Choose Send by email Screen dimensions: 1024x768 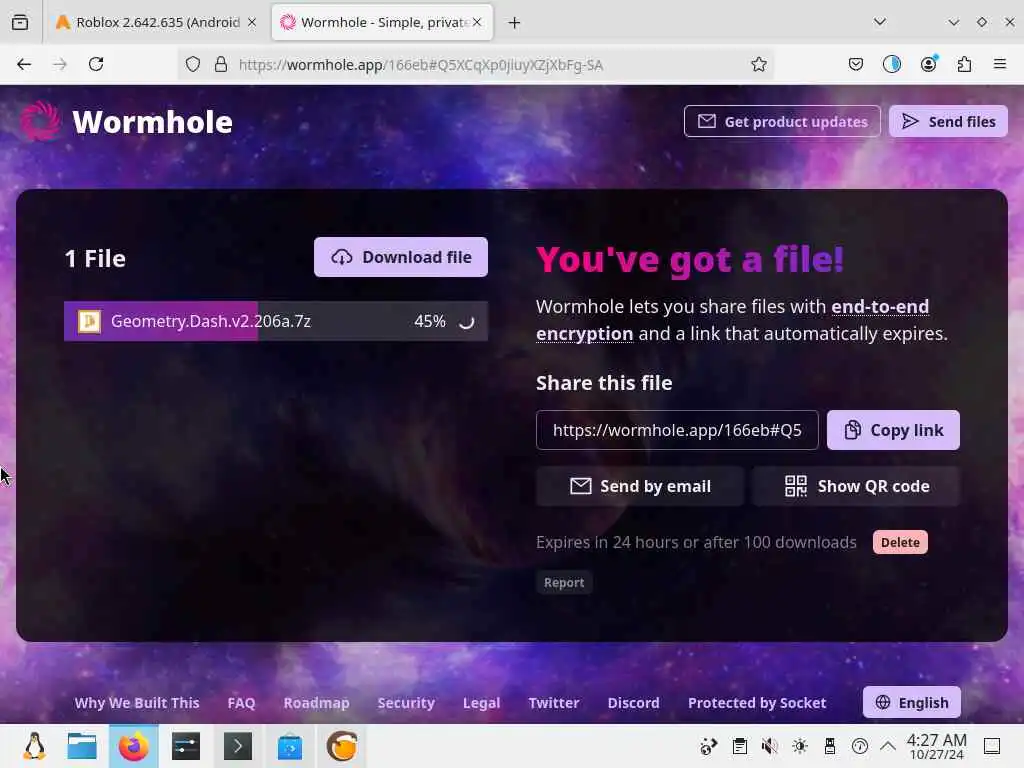tap(640, 486)
